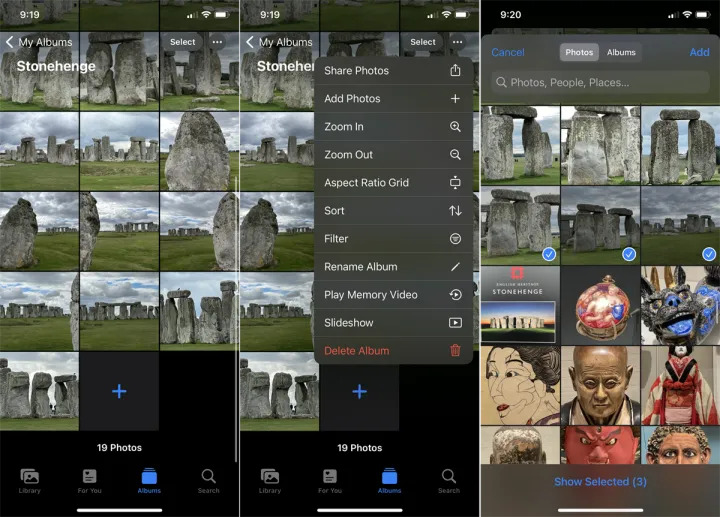Click the up-down arrows Sort icon
720x517 pixels.
(455, 211)
